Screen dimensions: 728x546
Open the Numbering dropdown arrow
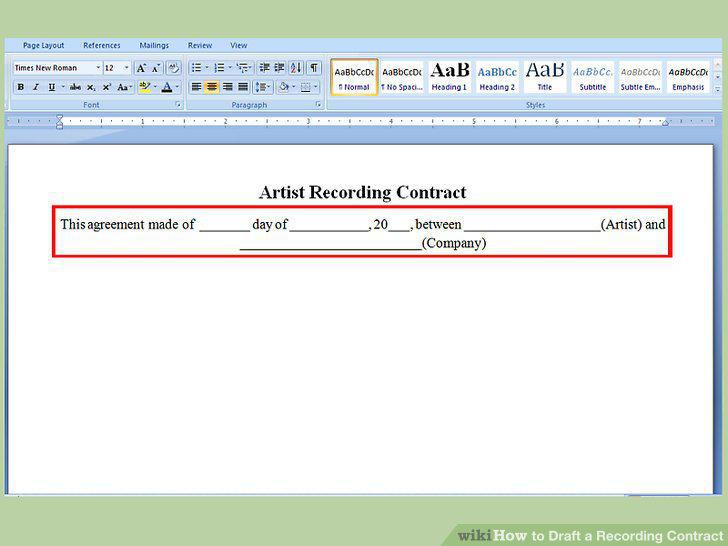click(229, 68)
